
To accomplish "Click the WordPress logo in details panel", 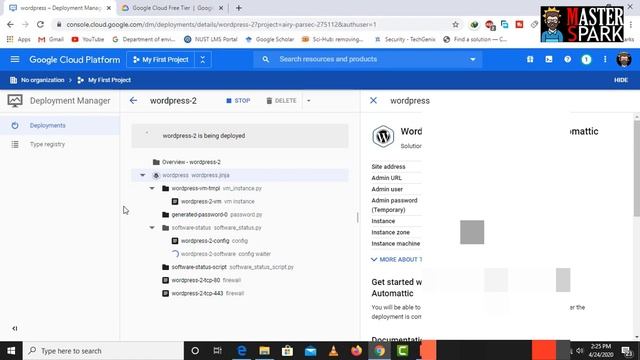I will pos(383,136).
